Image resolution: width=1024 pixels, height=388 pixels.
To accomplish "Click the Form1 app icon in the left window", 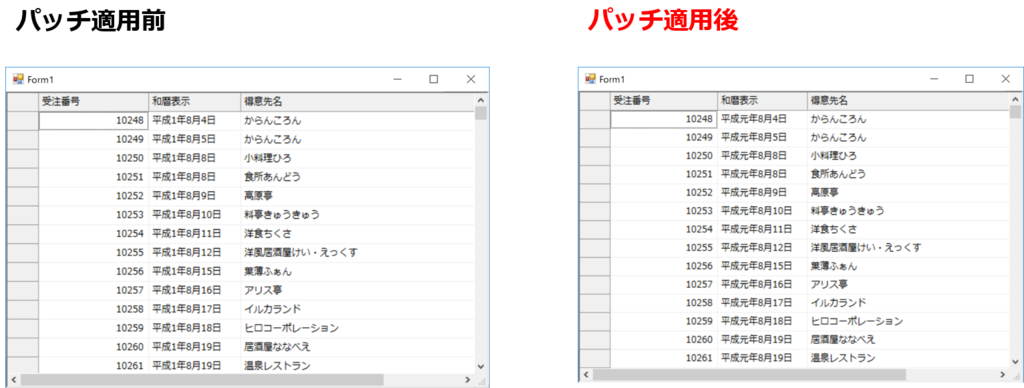I will click(x=18, y=79).
